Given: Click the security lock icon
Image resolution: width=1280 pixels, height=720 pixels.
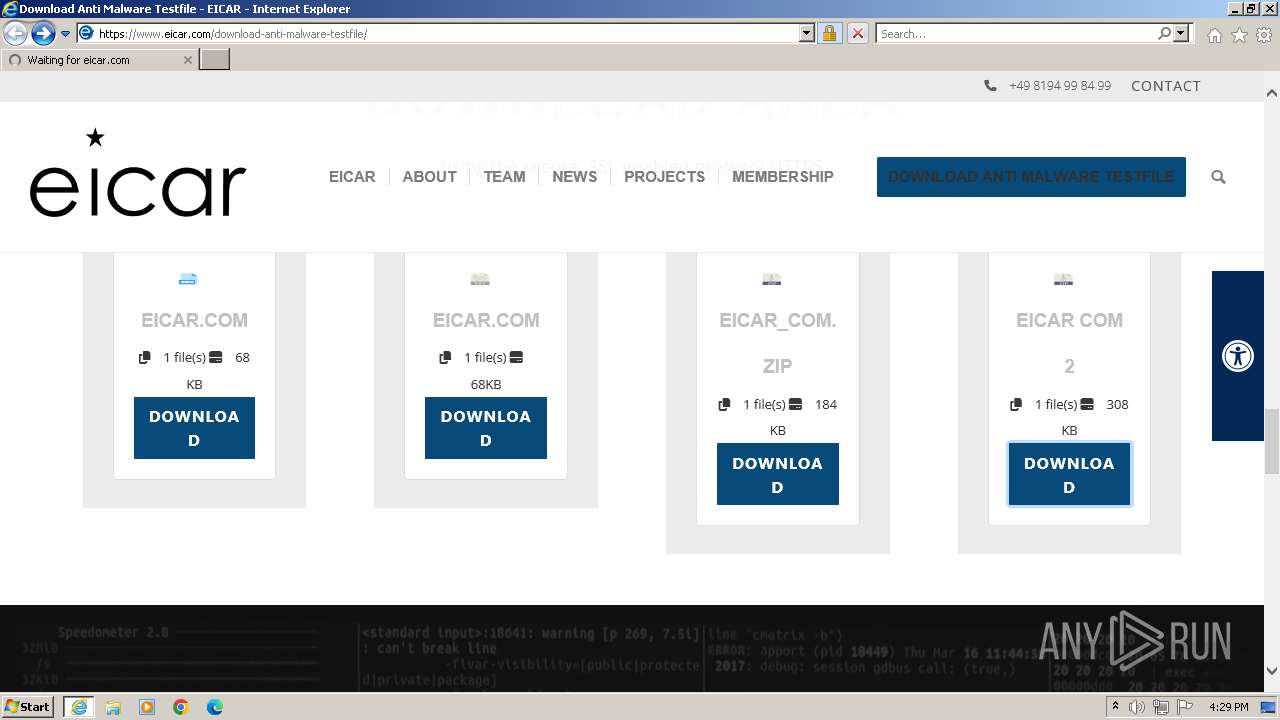Looking at the screenshot, I should click(829, 34).
